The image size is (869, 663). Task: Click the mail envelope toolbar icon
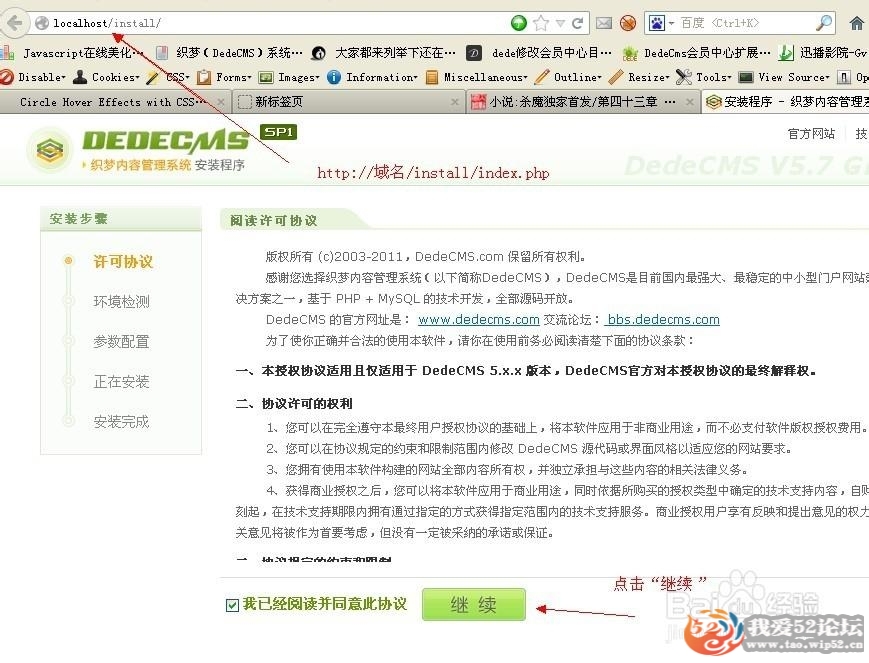pos(604,23)
